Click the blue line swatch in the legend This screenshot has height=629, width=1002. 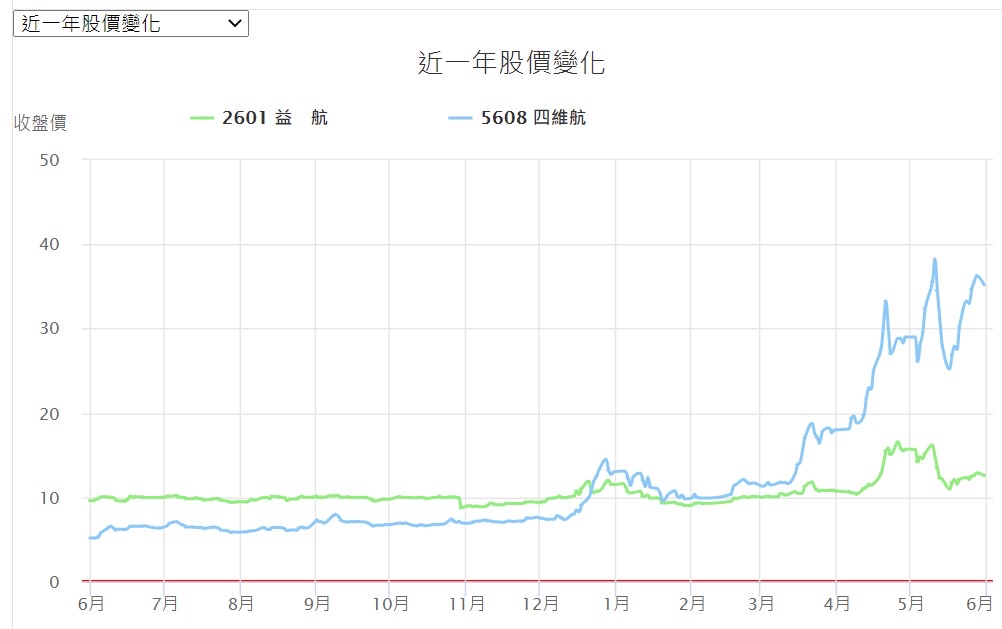(x=460, y=118)
